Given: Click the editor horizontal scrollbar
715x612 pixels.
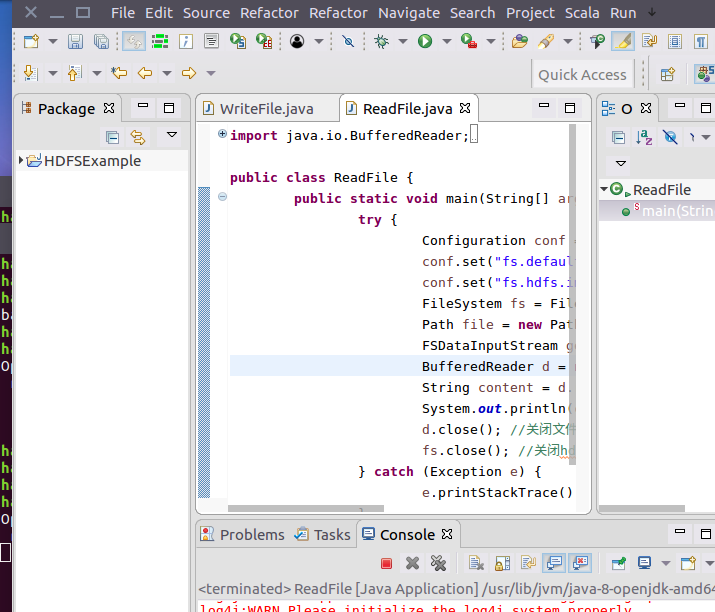Looking at the screenshot, I should [x=306, y=508].
